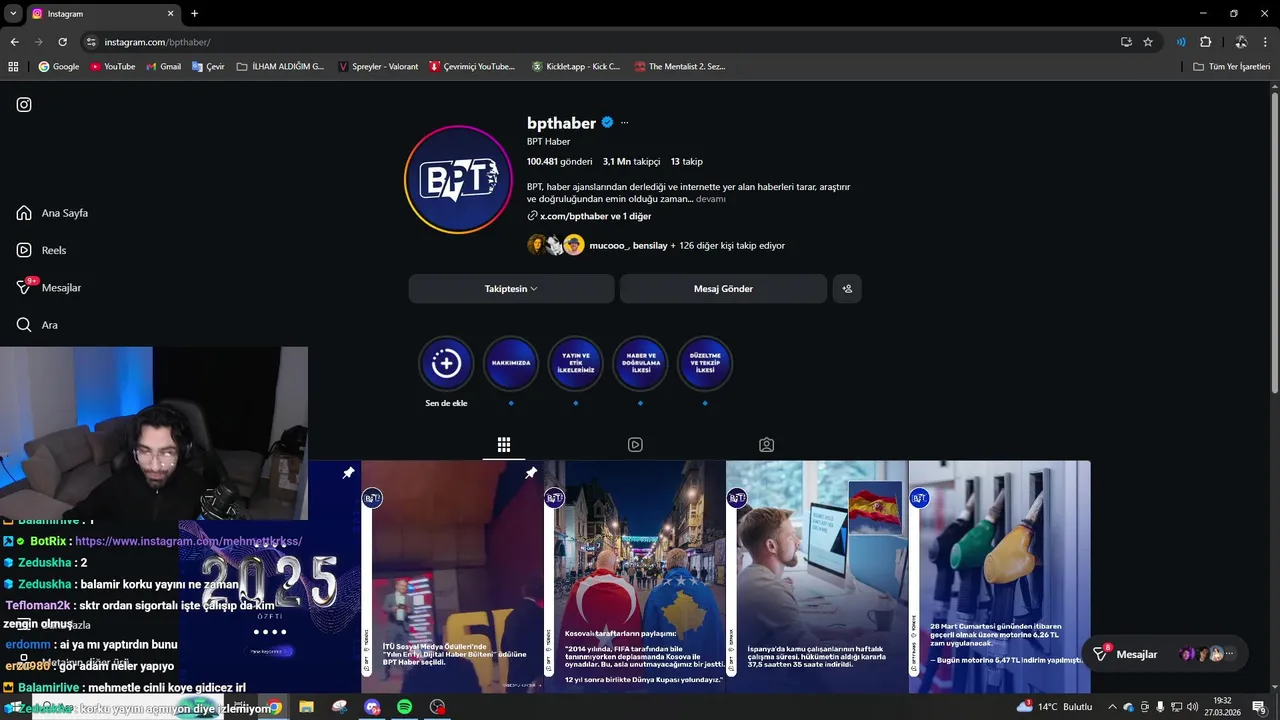
Task: Open Reels from the sidebar
Action: coord(41,250)
